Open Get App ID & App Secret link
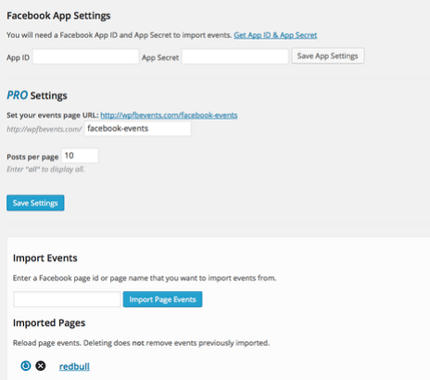 275,35
